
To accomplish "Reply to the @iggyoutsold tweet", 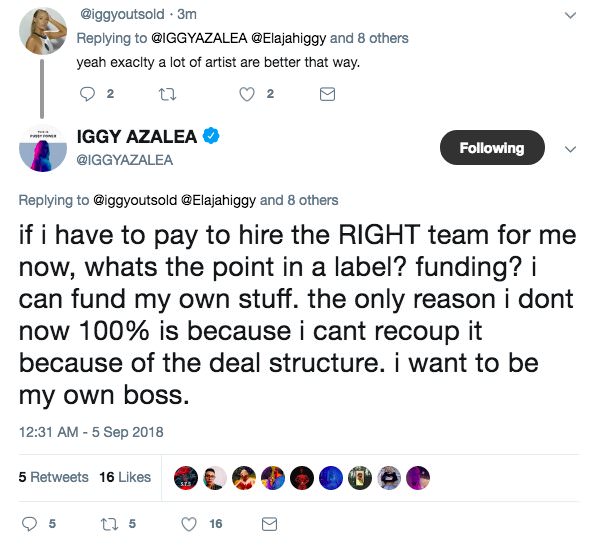I will click(87, 94).
